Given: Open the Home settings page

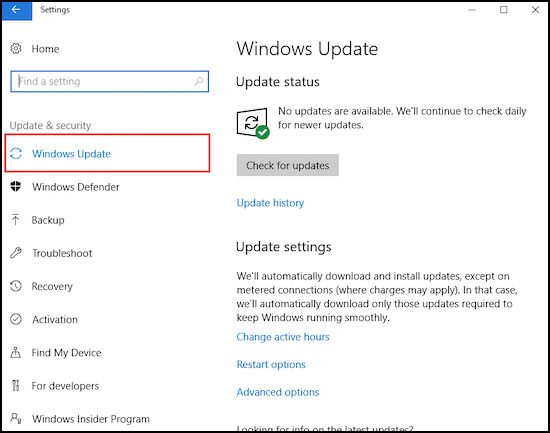Looking at the screenshot, I should pos(45,49).
